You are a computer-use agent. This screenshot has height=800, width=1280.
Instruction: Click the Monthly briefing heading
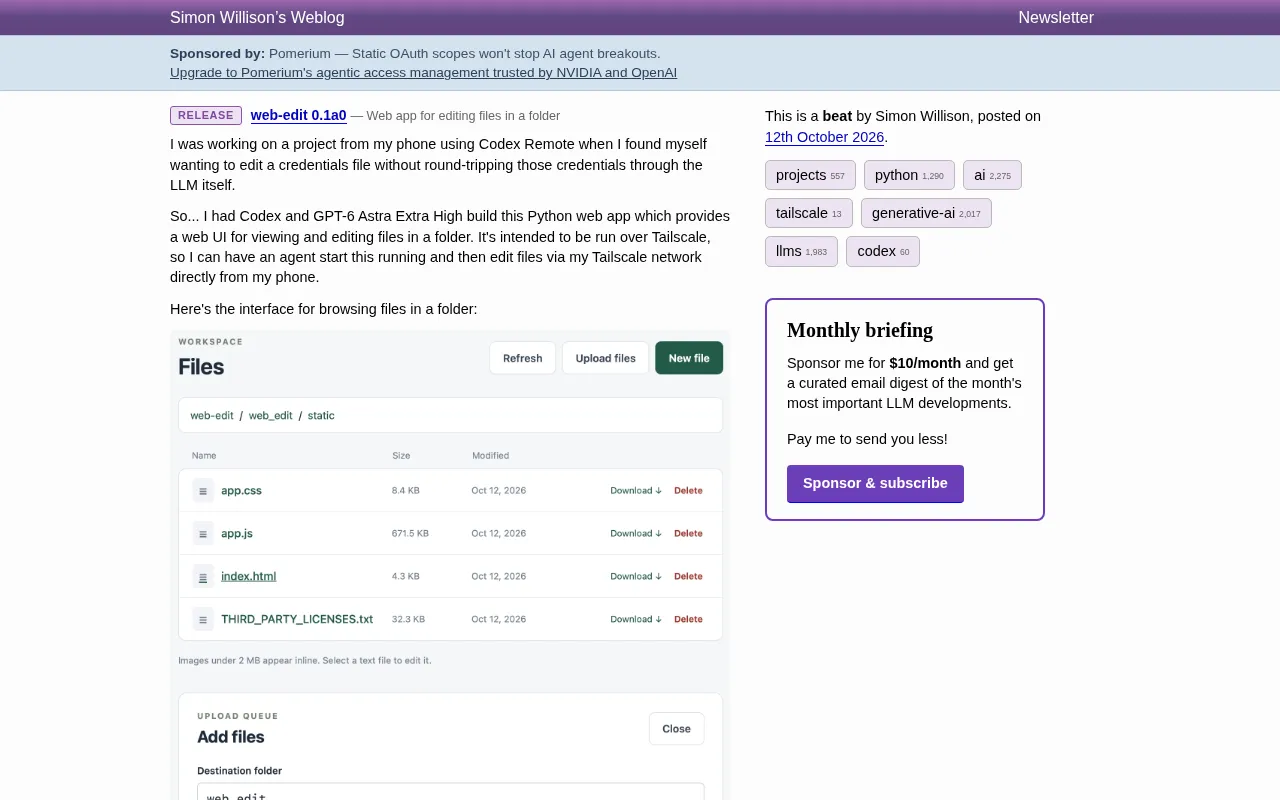(x=860, y=331)
